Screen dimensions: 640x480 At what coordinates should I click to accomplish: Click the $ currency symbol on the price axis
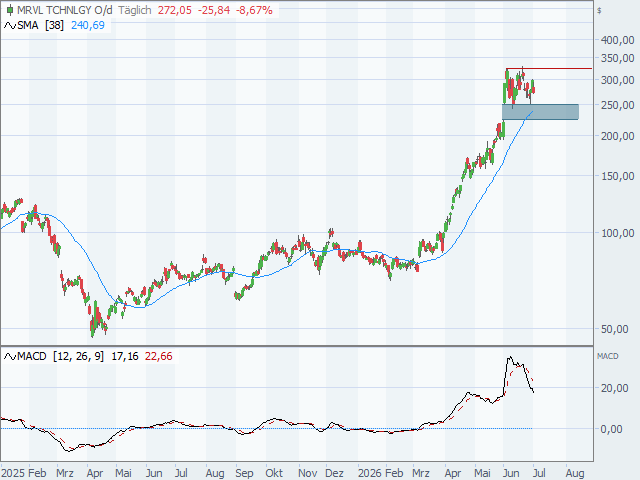click(x=599, y=11)
